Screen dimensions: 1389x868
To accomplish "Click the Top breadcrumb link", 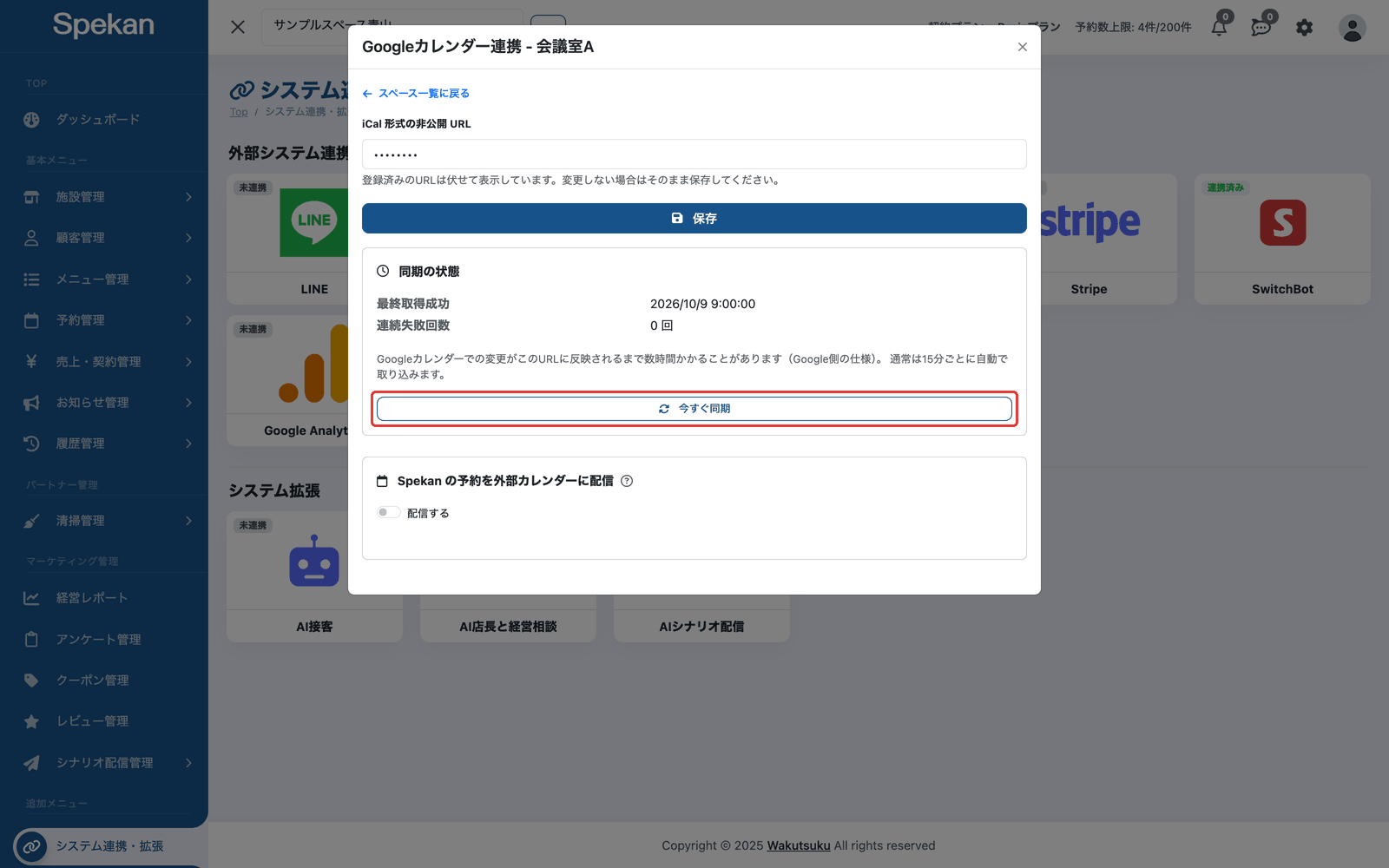I will (x=239, y=112).
